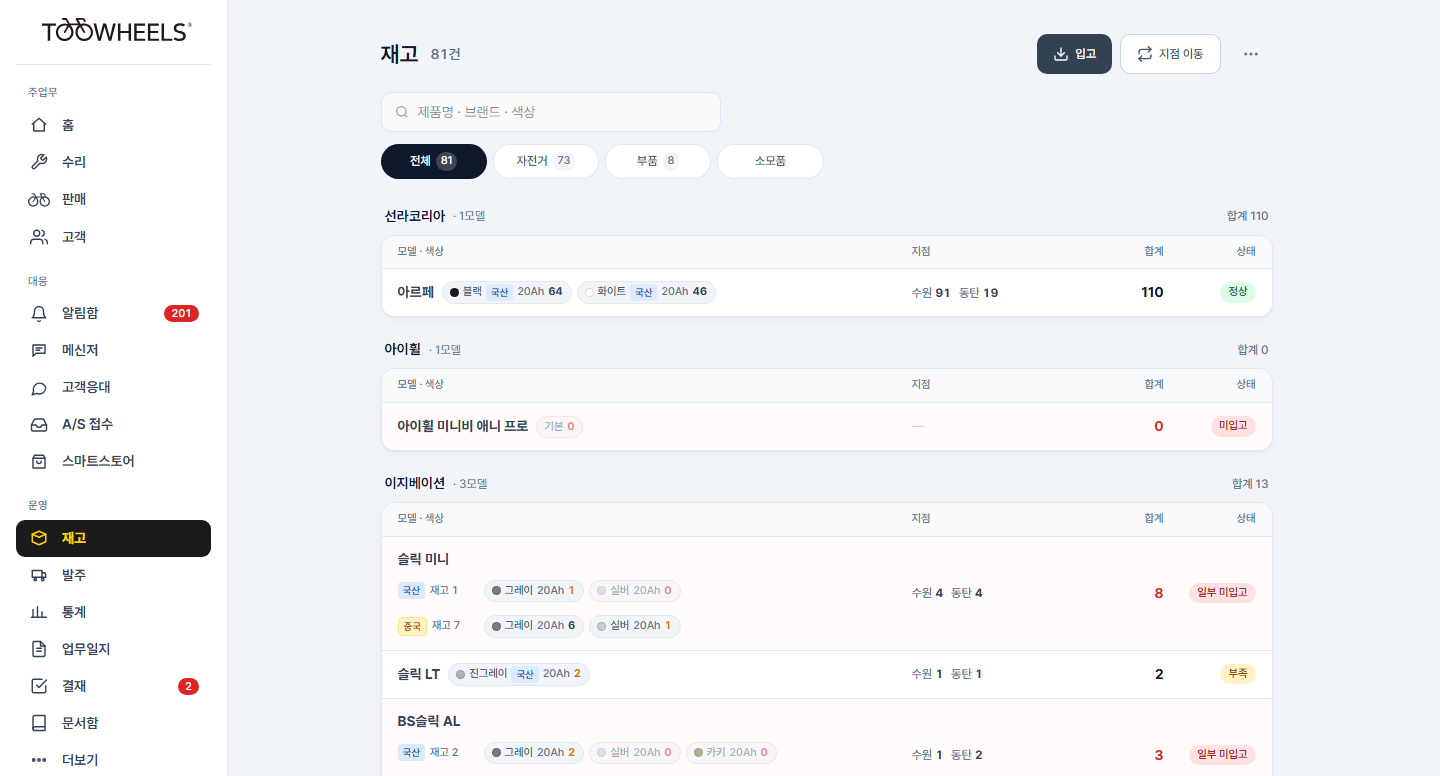Screen dimensions: 1440x776
Task: Click the 정상 status badge
Action: coord(1237,292)
